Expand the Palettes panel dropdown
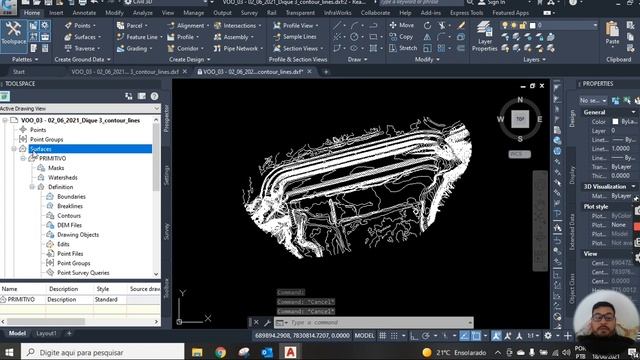The height and width of the screenshot is (360, 640). click(x=24, y=60)
